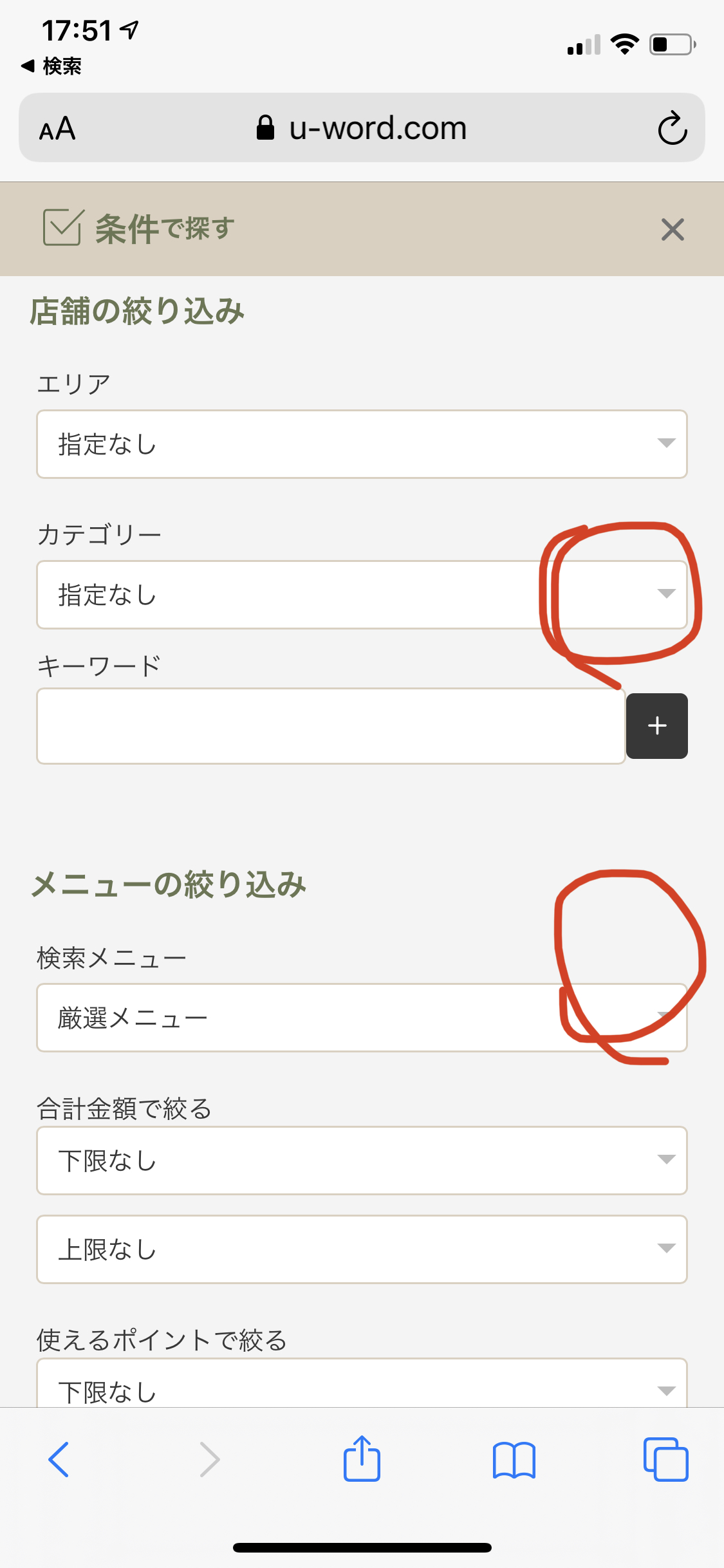
Task: Tap the 条件で探す checkmark icon
Action: point(62,227)
